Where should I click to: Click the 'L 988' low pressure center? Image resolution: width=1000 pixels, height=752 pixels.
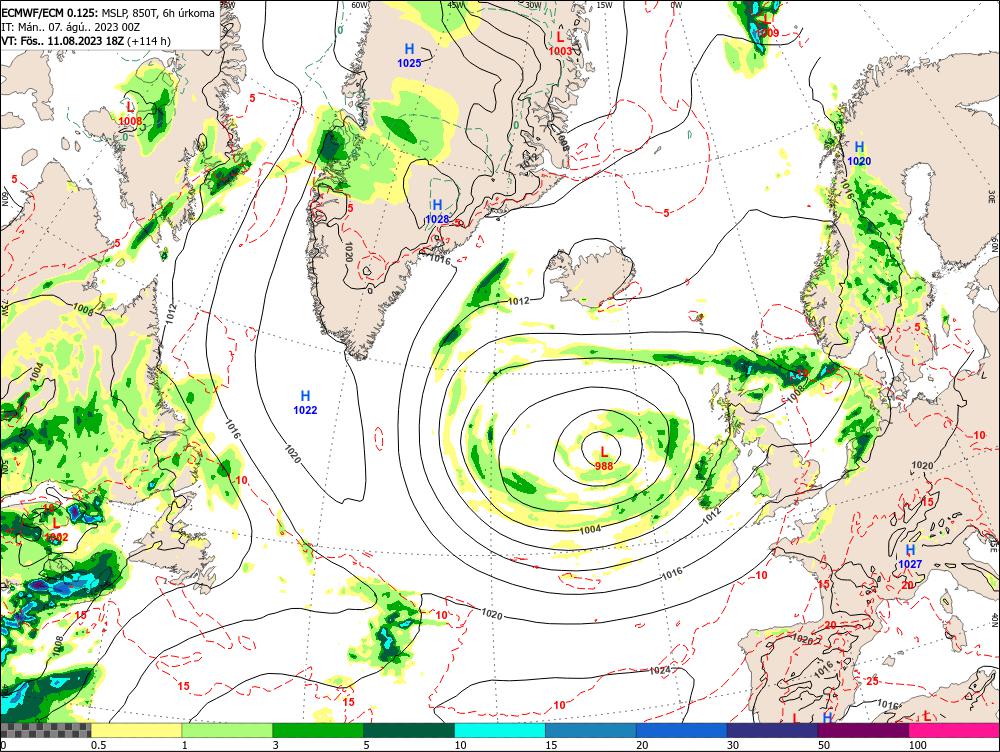point(604,459)
